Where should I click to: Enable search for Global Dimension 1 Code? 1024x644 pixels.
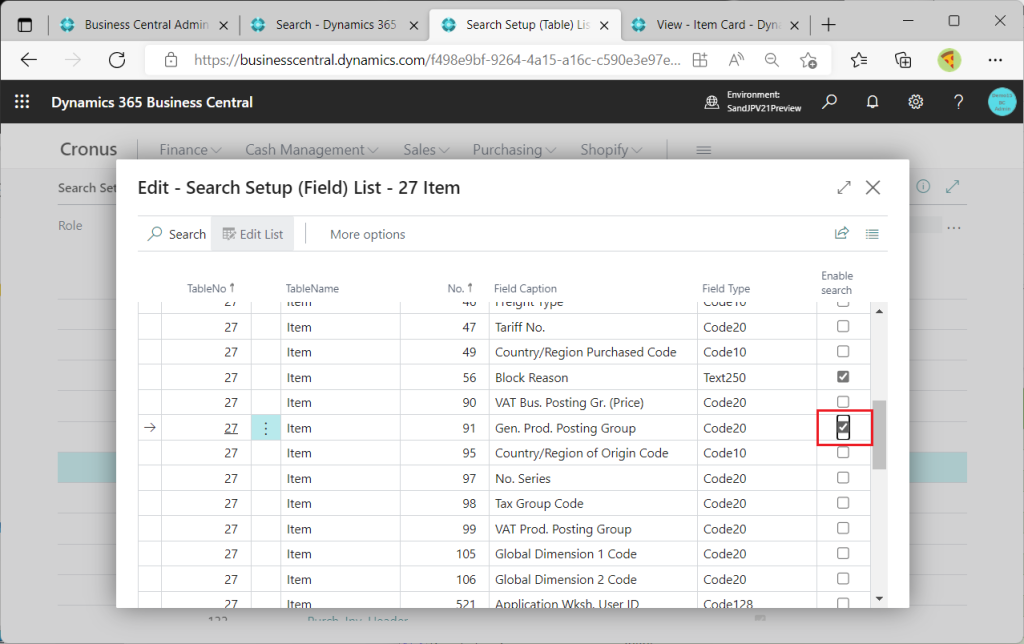[843, 553]
